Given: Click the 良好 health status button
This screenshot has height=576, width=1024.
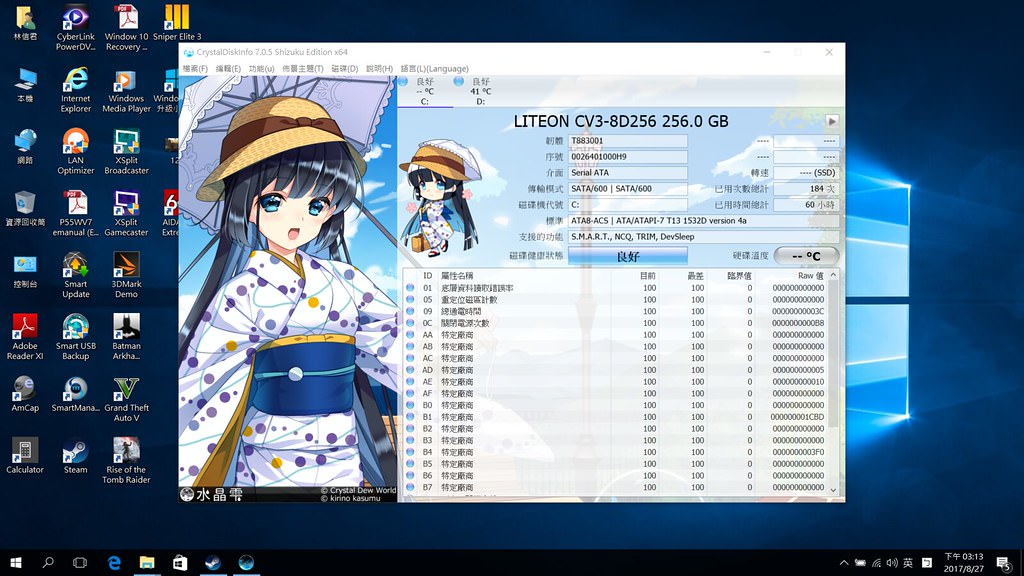Looking at the screenshot, I should (x=628, y=256).
